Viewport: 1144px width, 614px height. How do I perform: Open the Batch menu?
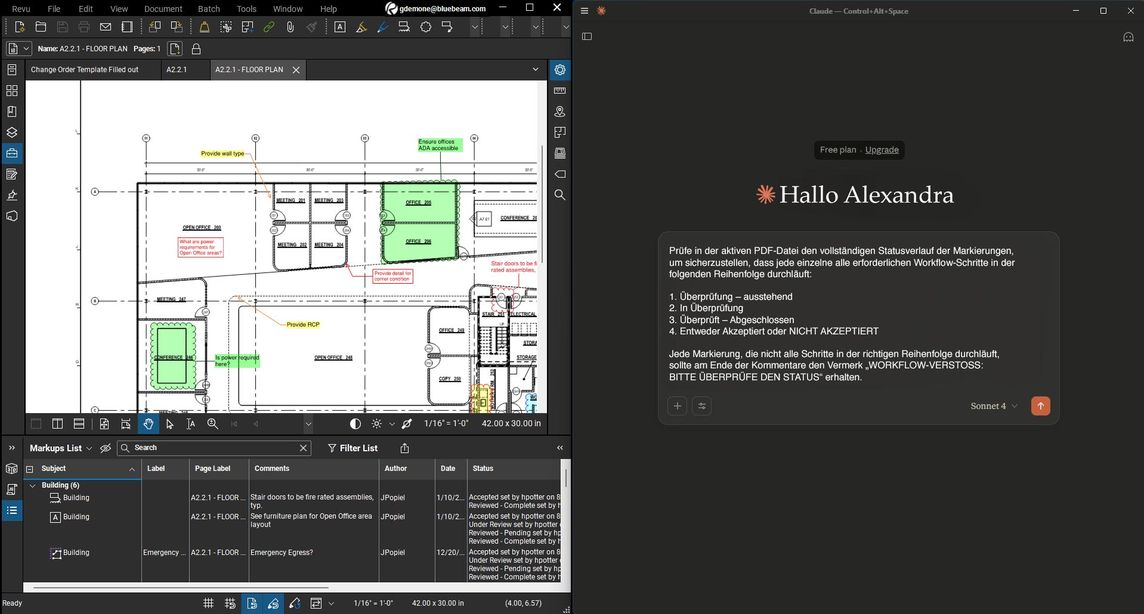click(208, 8)
